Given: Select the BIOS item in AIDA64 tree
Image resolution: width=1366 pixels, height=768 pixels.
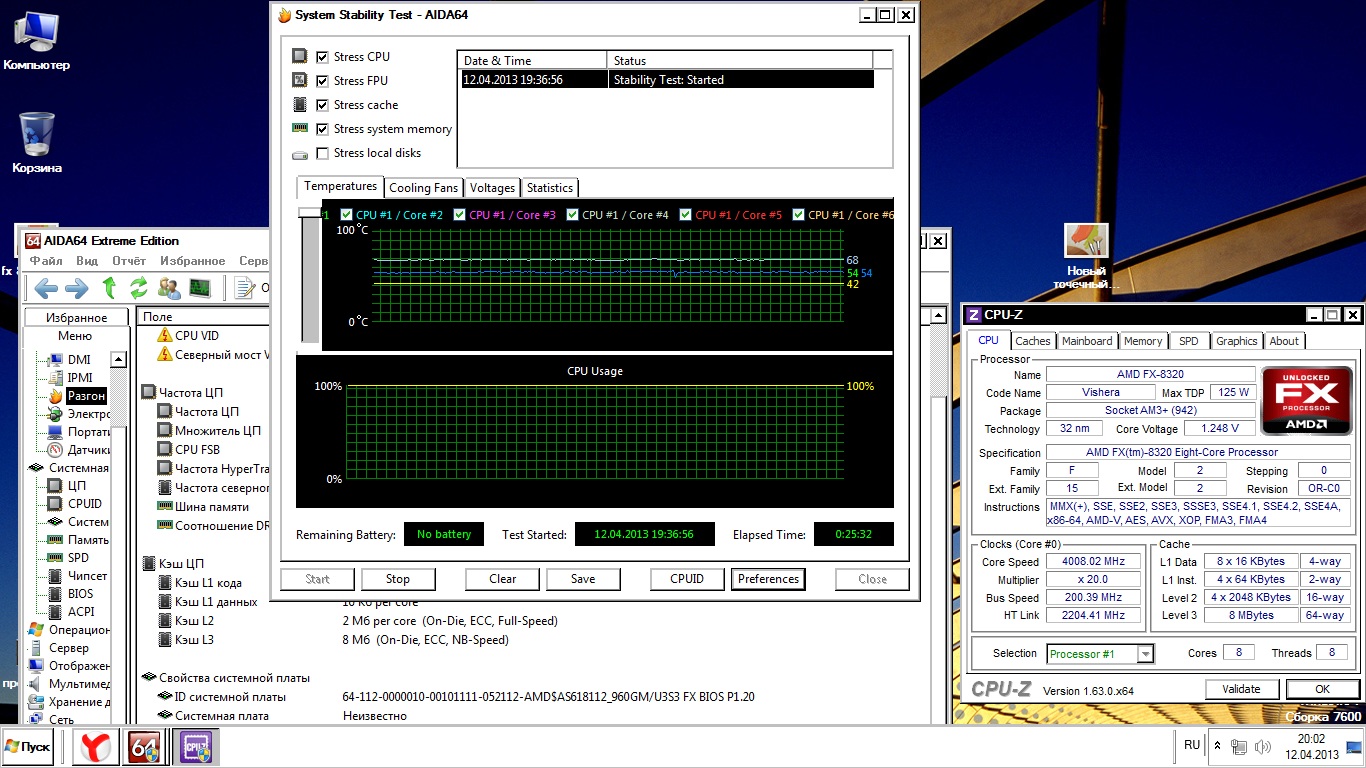Looking at the screenshot, I should pos(80,594).
